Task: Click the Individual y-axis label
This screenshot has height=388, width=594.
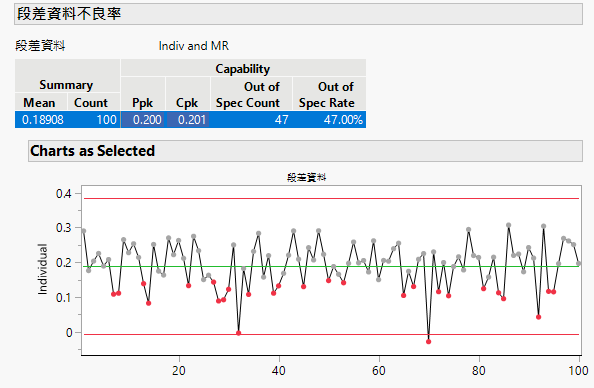Action: tap(42, 269)
